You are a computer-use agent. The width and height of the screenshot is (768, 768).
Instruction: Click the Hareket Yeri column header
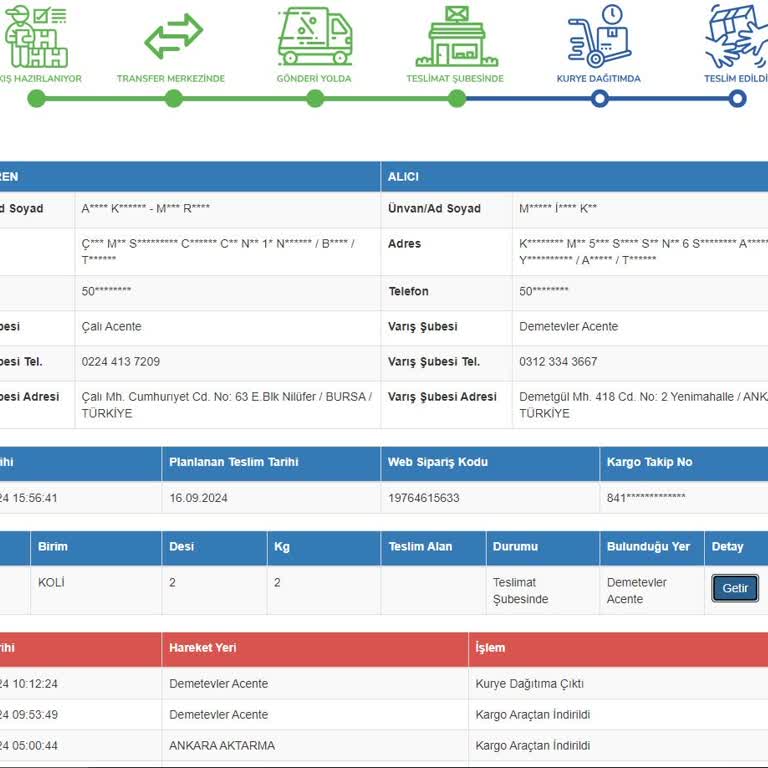click(203, 648)
